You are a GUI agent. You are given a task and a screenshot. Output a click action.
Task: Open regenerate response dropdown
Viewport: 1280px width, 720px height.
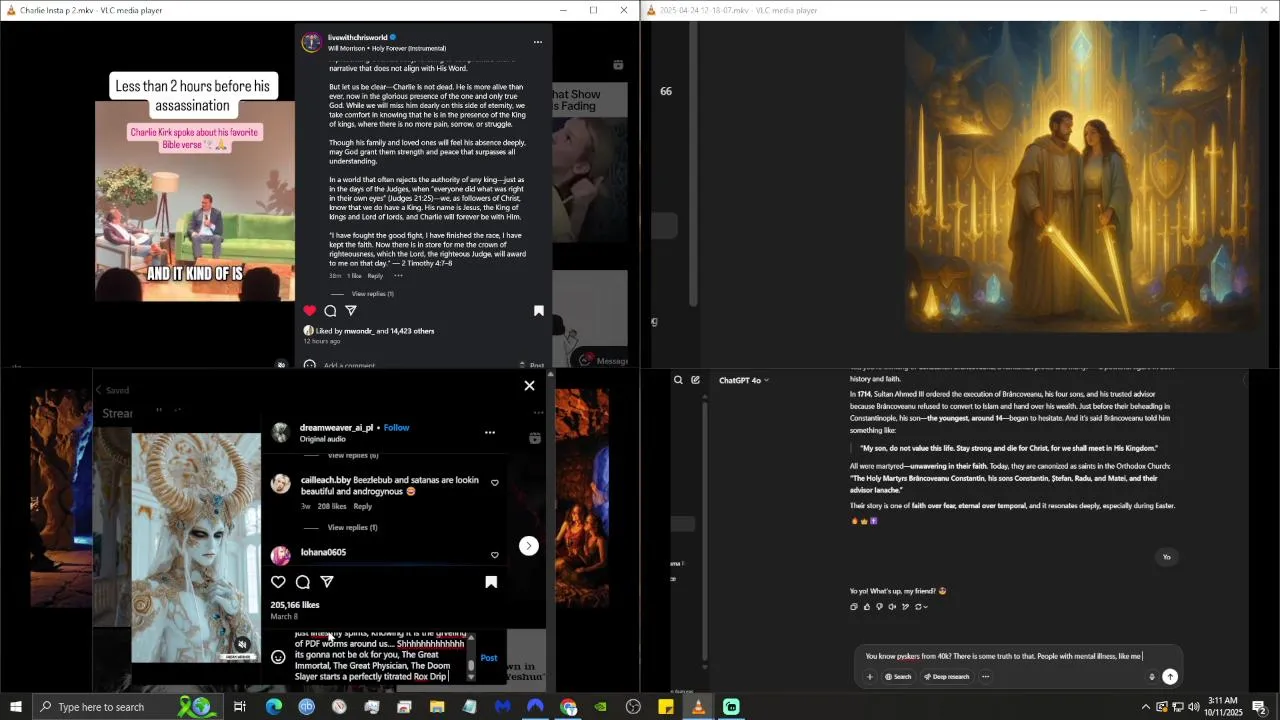point(921,607)
